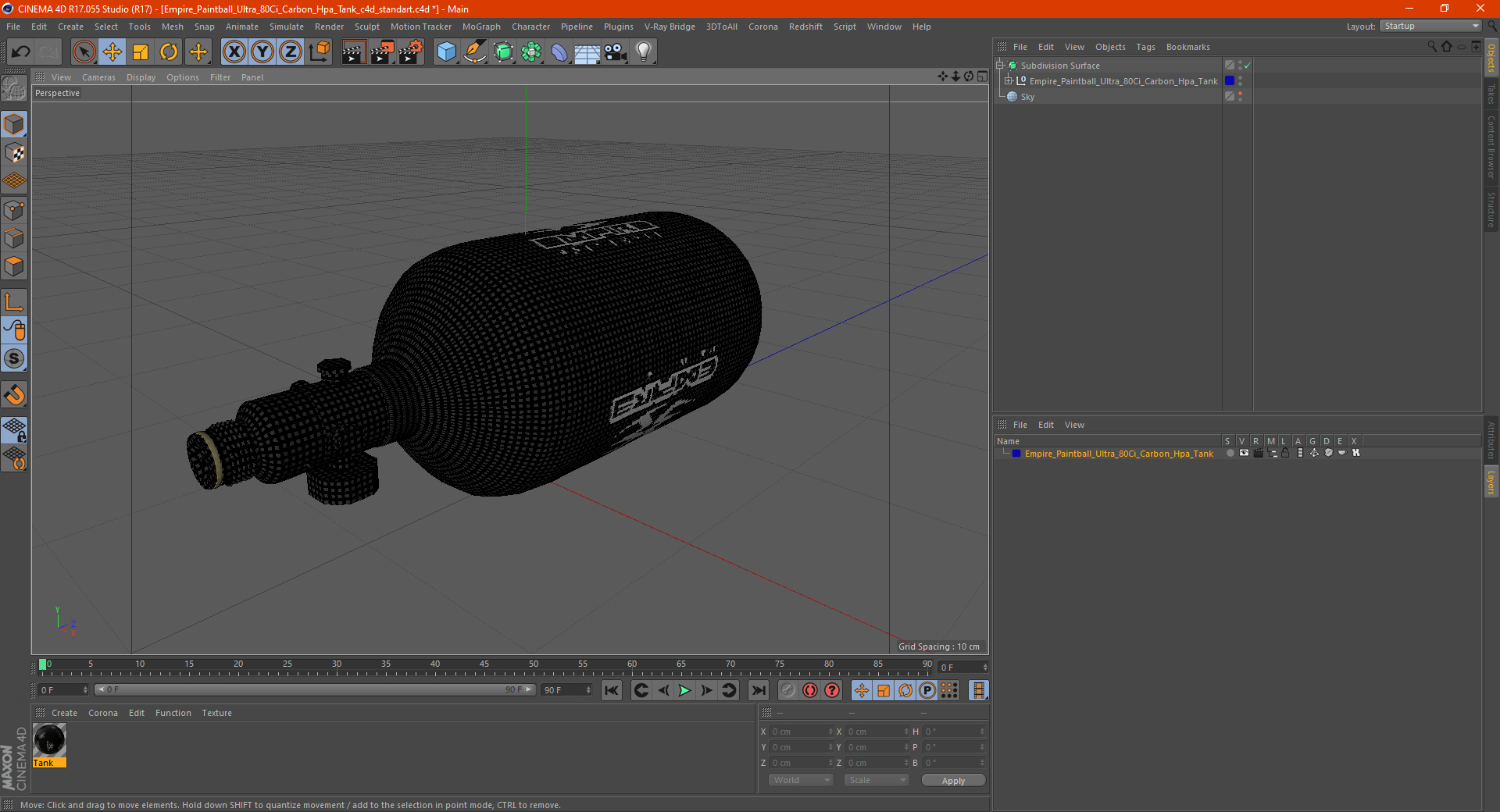
Task: Click the blue layer color swatch on the Empire tank layer
Action: click(x=1016, y=453)
